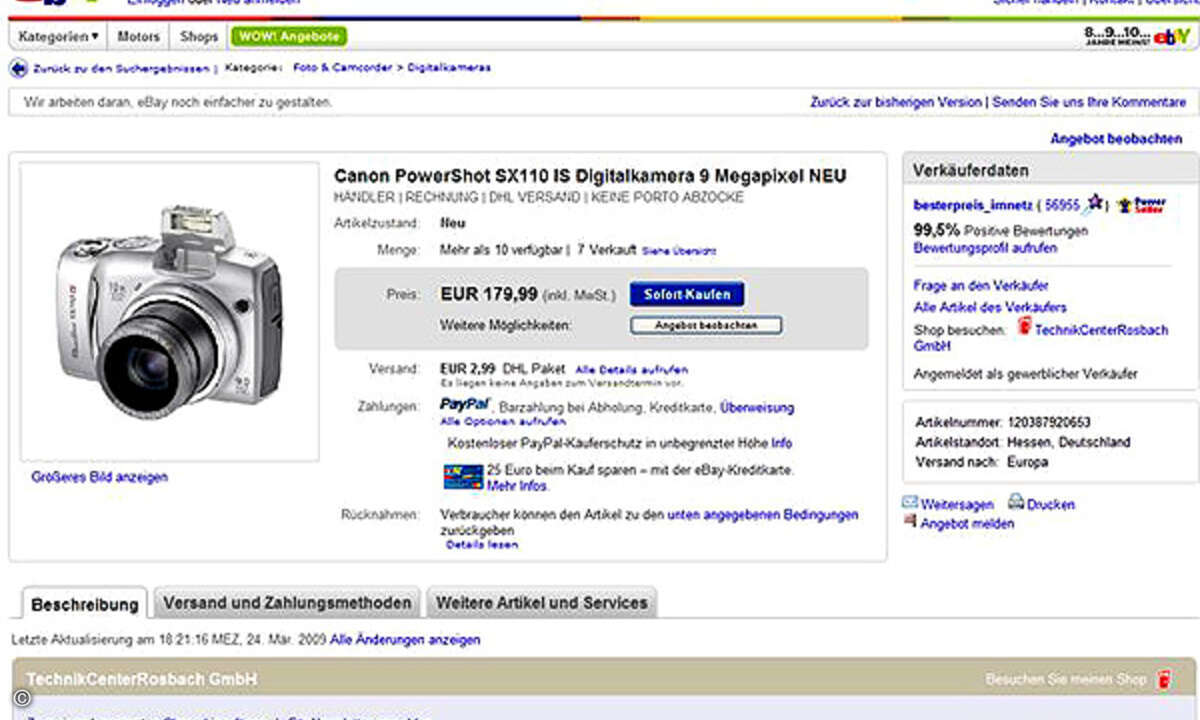Click the Canon PowerShot SX110 IS title
Image resolution: width=1200 pixels, height=720 pixels.
click(590, 176)
